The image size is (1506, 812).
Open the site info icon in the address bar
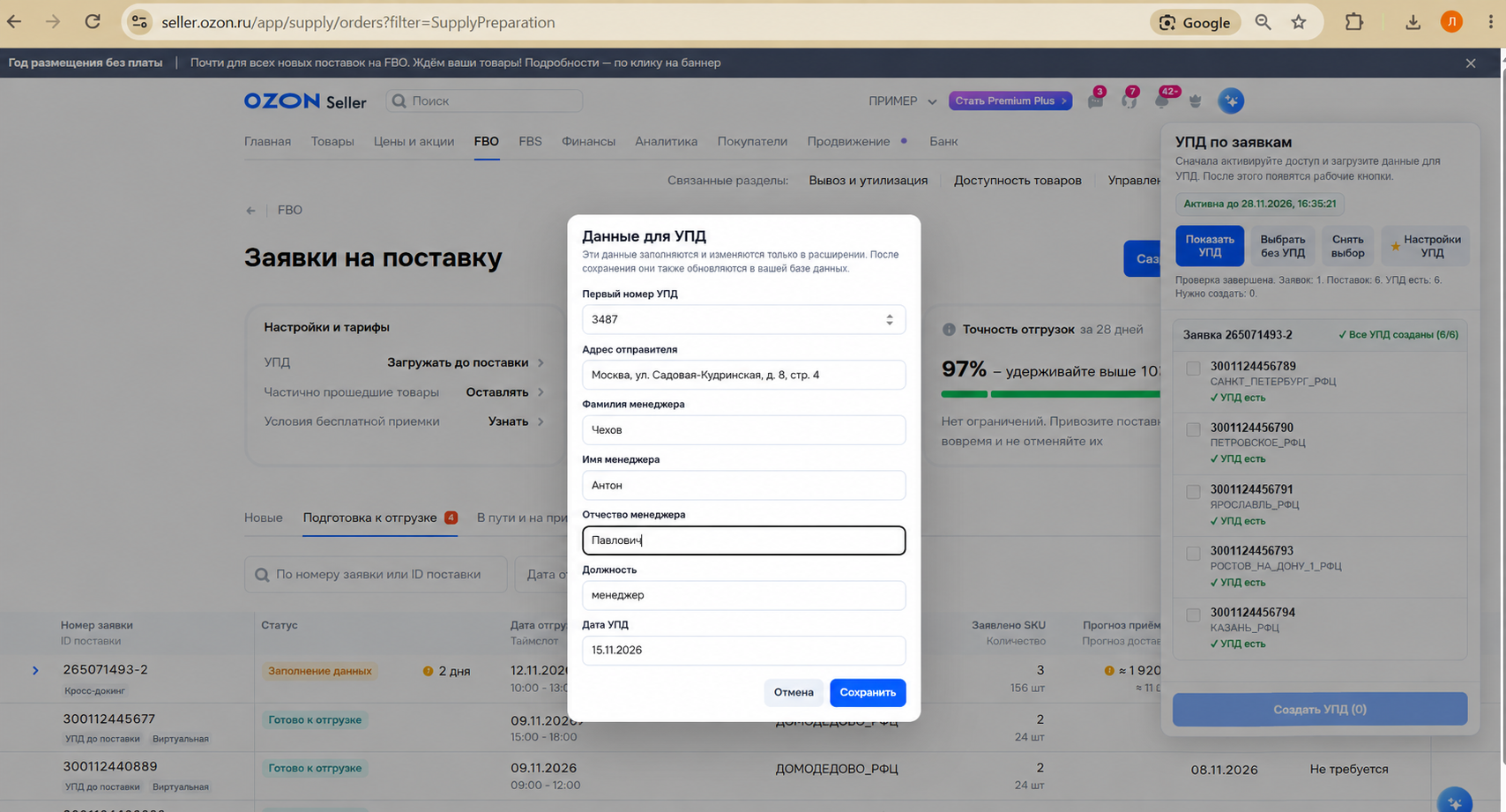pyautogui.click(x=139, y=22)
